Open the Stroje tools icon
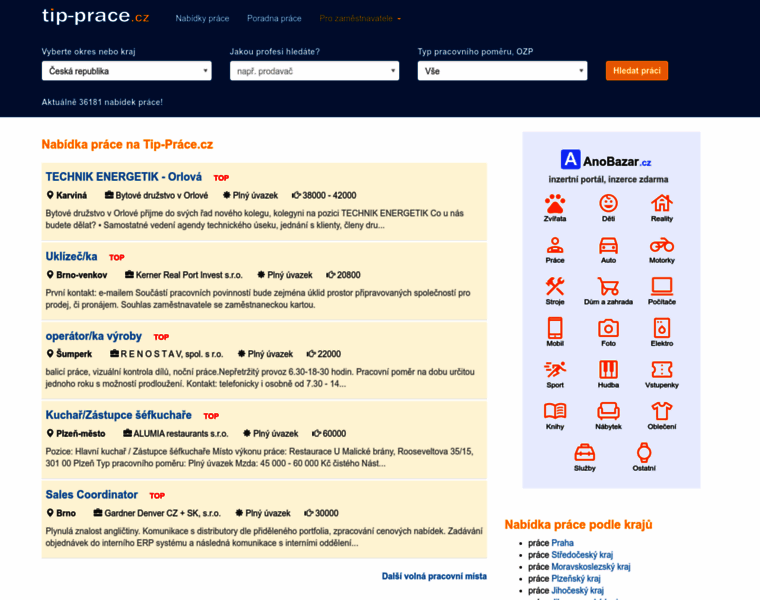Image resolution: width=760 pixels, height=600 pixels. click(x=555, y=286)
